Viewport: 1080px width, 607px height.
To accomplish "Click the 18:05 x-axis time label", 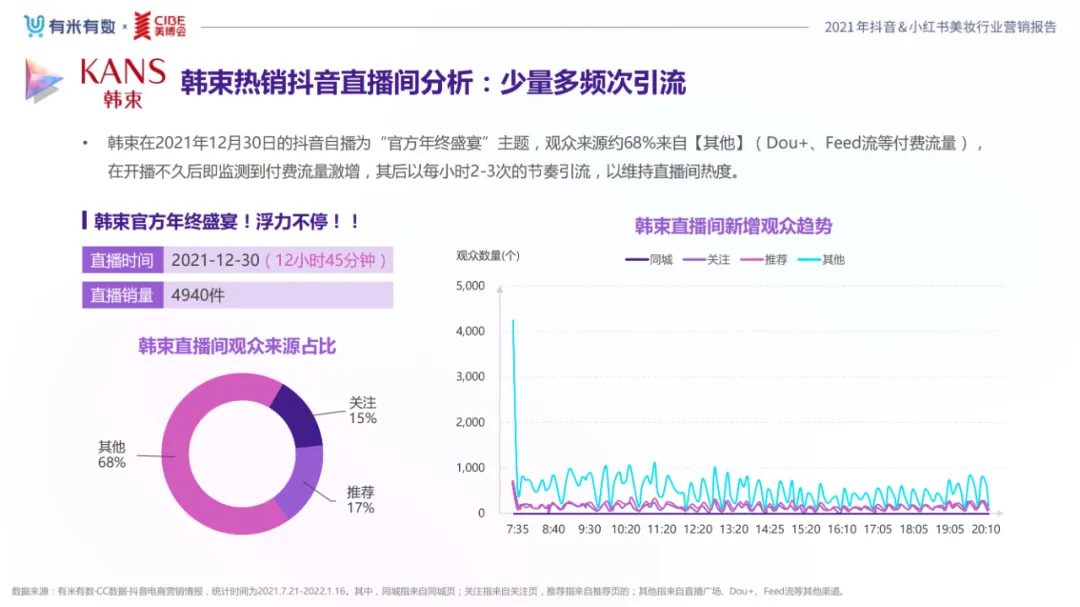I will (x=913, y=529).
